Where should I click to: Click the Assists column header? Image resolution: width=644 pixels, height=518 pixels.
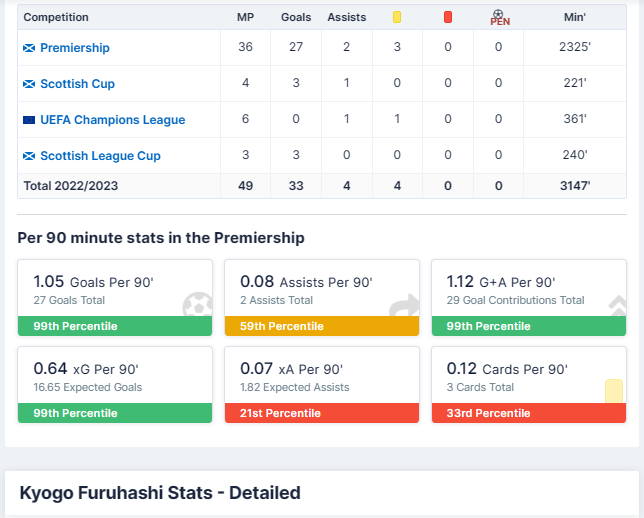(x=347, y=17)
